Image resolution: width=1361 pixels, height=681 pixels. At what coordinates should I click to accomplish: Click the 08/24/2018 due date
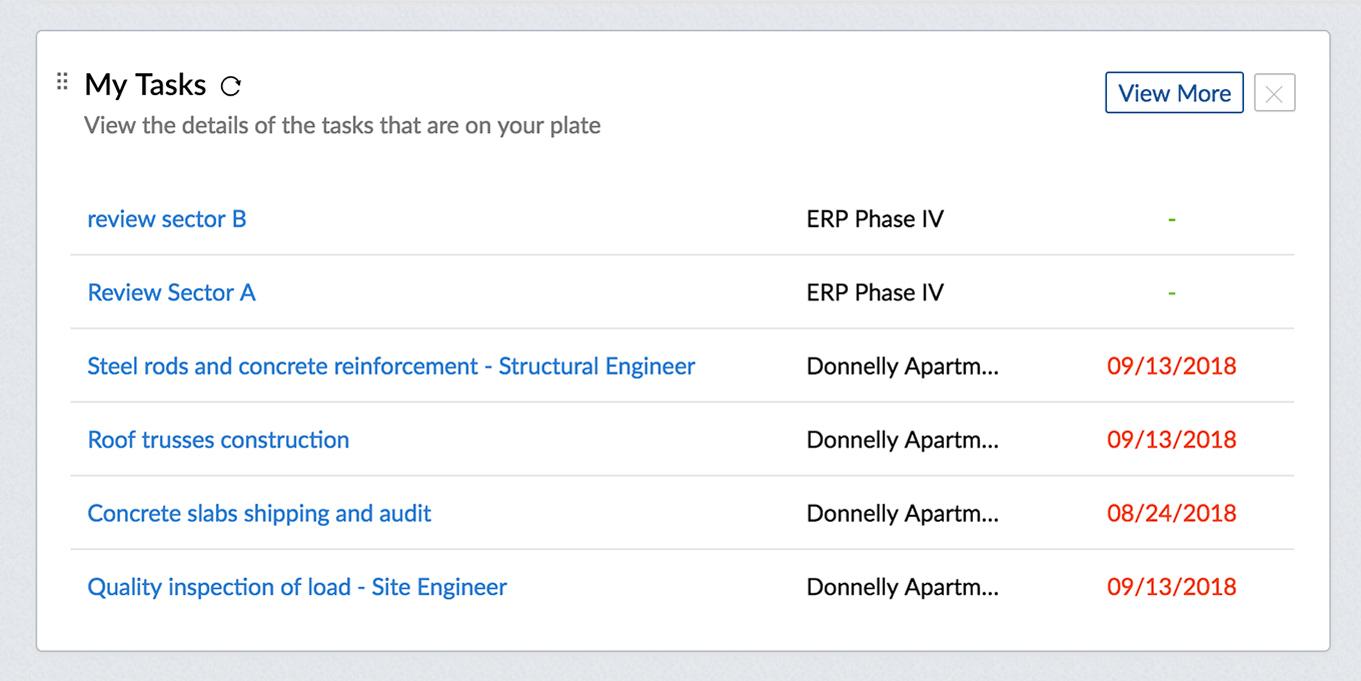click(1171, 514)
